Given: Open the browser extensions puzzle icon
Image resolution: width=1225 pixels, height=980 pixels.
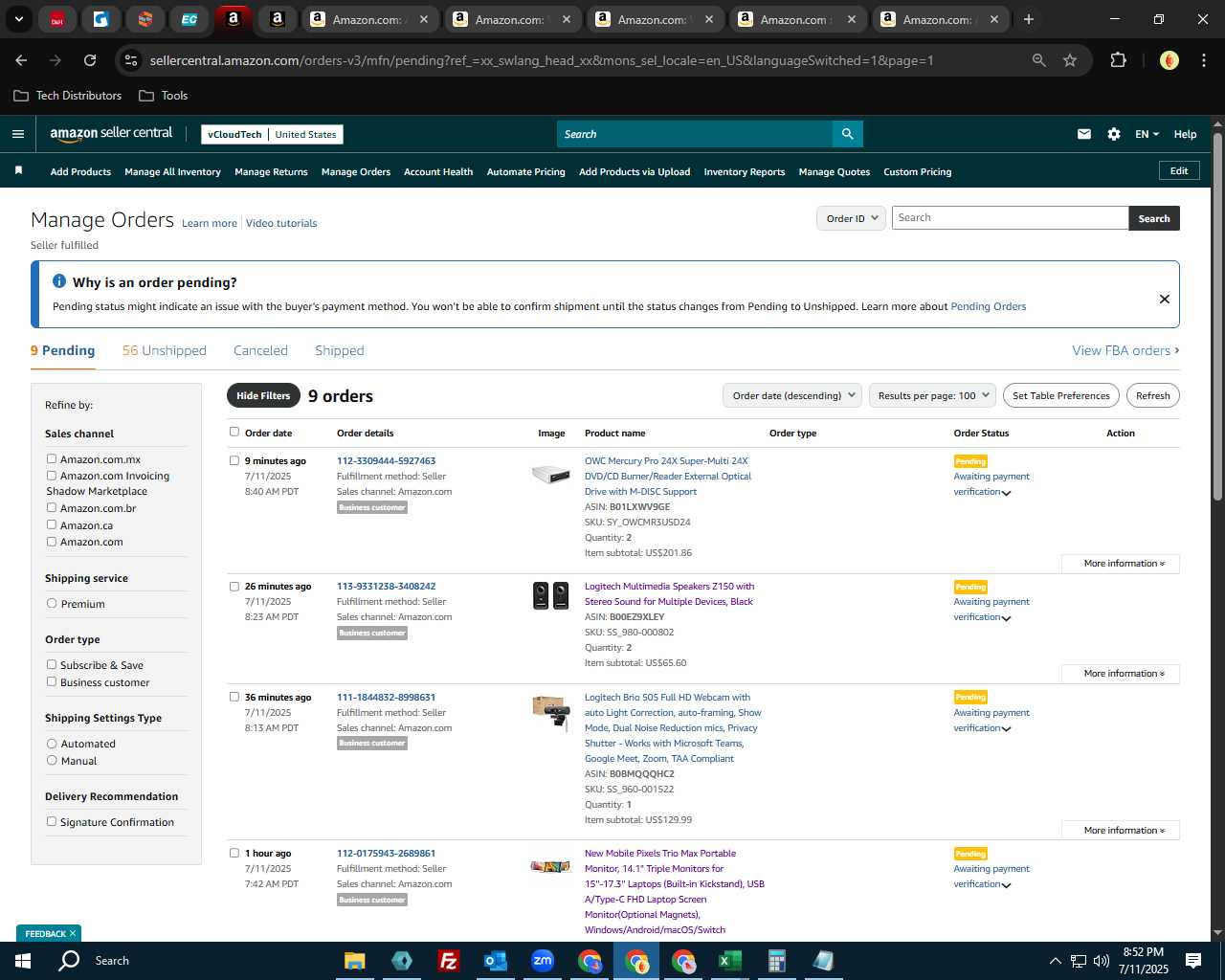Looking at the screenshot, I should click(1118, 60).
